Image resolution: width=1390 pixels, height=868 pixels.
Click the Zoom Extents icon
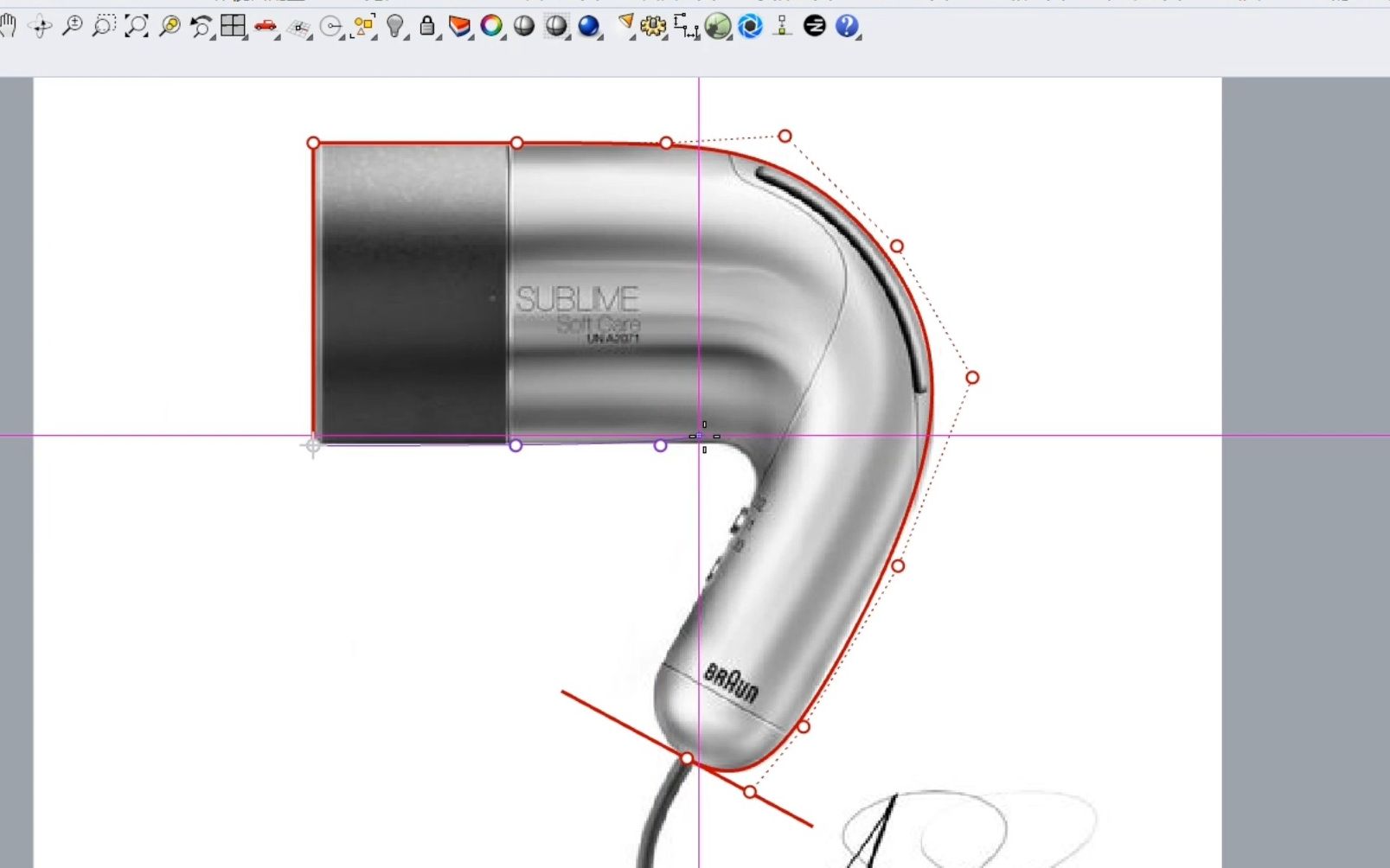click(137, 26)
